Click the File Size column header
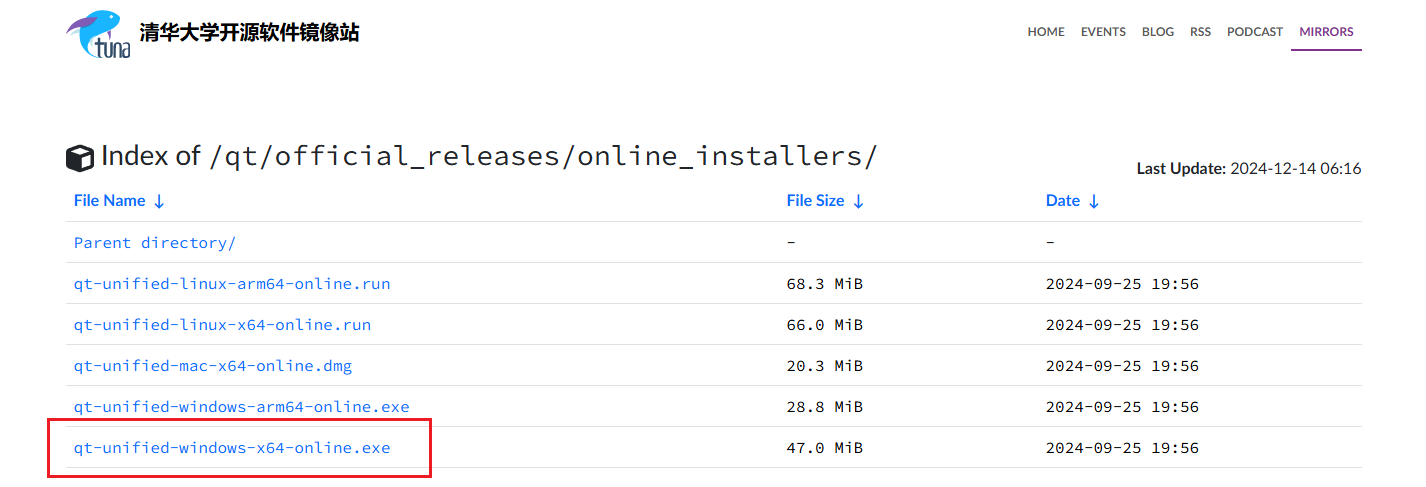1426x487 pixels. (x=815, y=201)
